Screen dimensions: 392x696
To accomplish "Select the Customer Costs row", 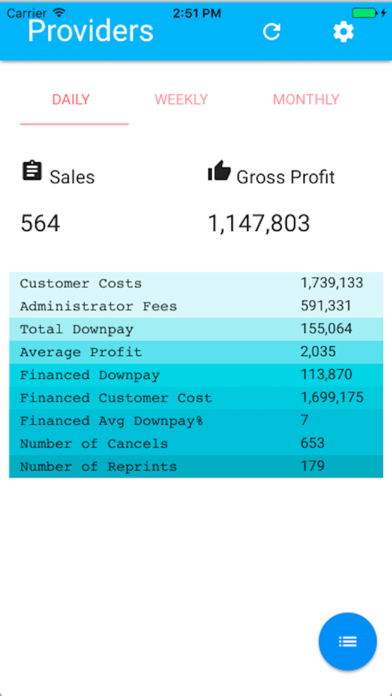I will tap(196, 283).
